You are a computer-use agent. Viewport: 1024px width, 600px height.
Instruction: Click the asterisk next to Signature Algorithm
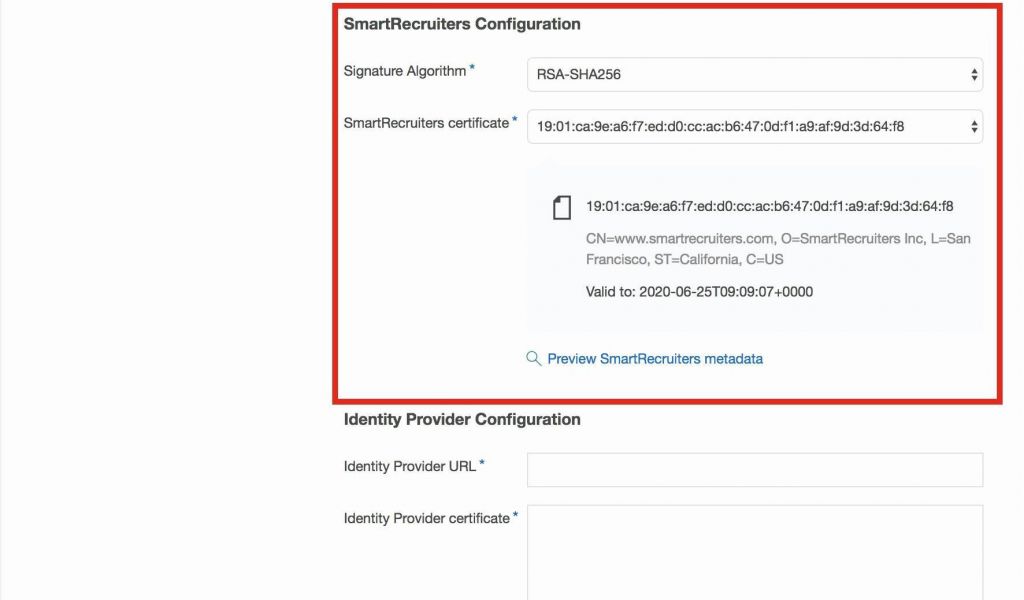point(472,68)
